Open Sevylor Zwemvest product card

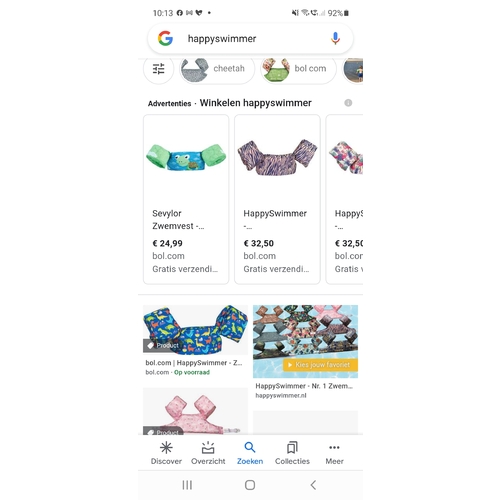click(186, 199)
